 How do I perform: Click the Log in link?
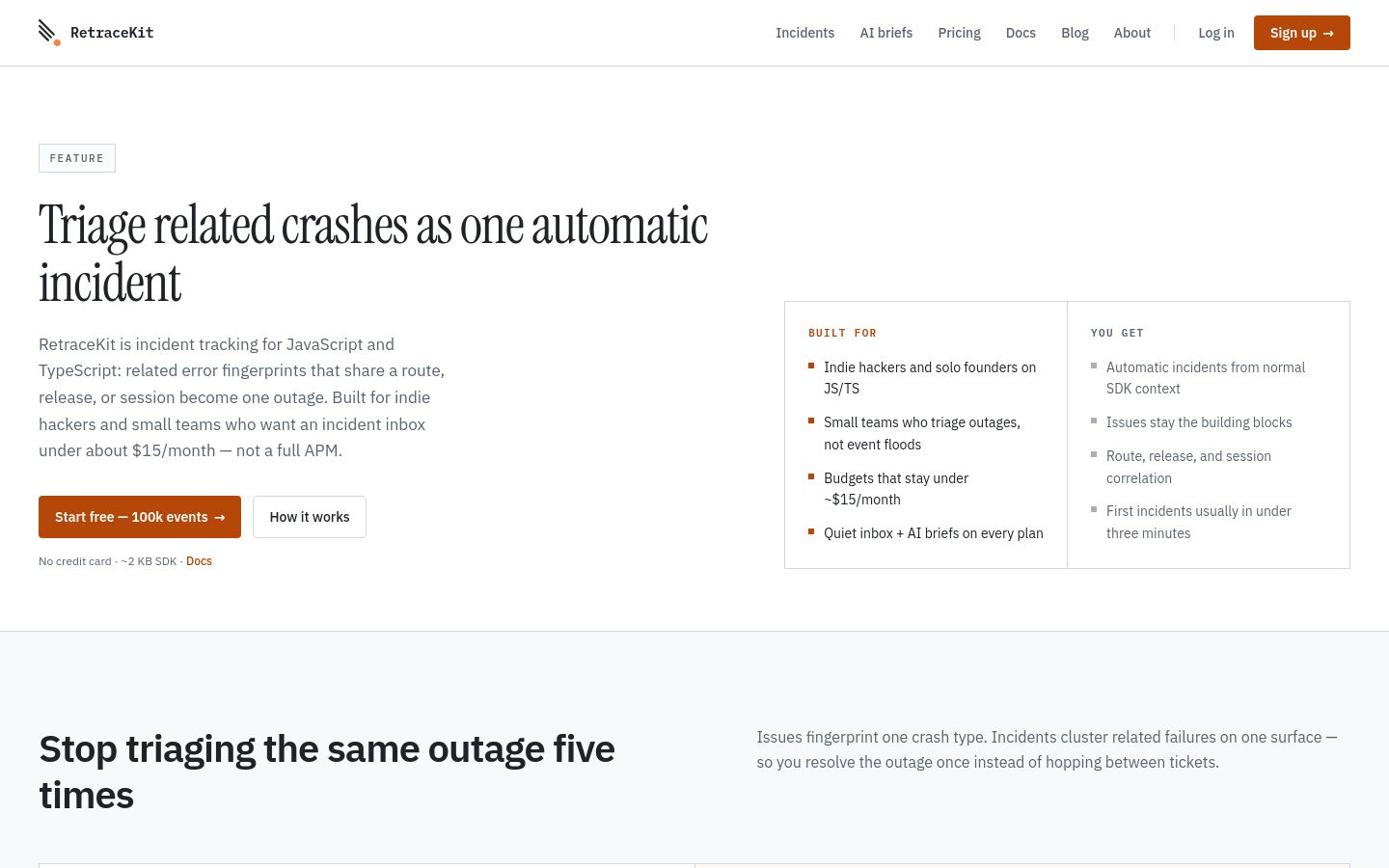[1215, 33]
